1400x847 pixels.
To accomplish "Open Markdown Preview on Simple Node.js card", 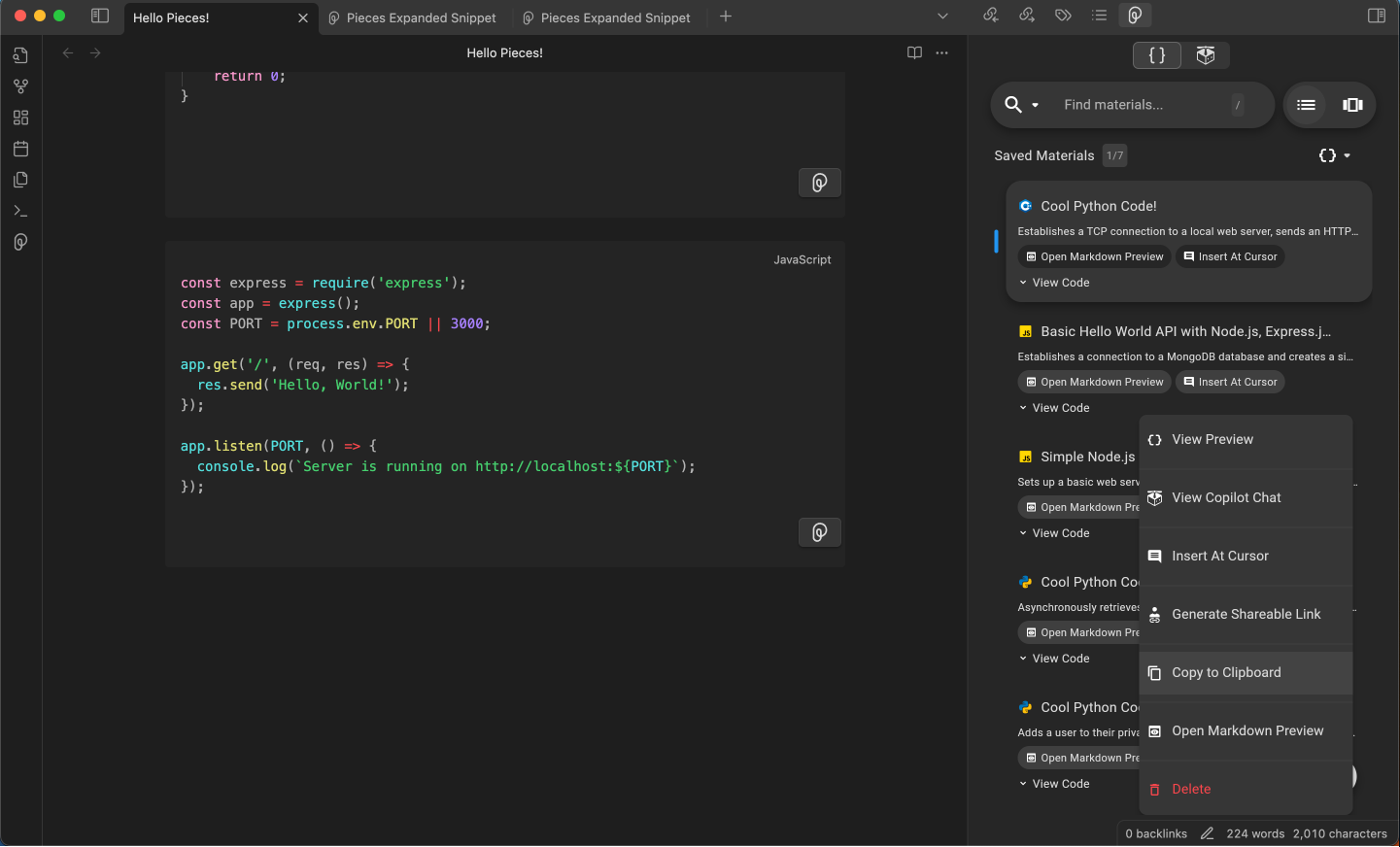I will pos(1079,507).
